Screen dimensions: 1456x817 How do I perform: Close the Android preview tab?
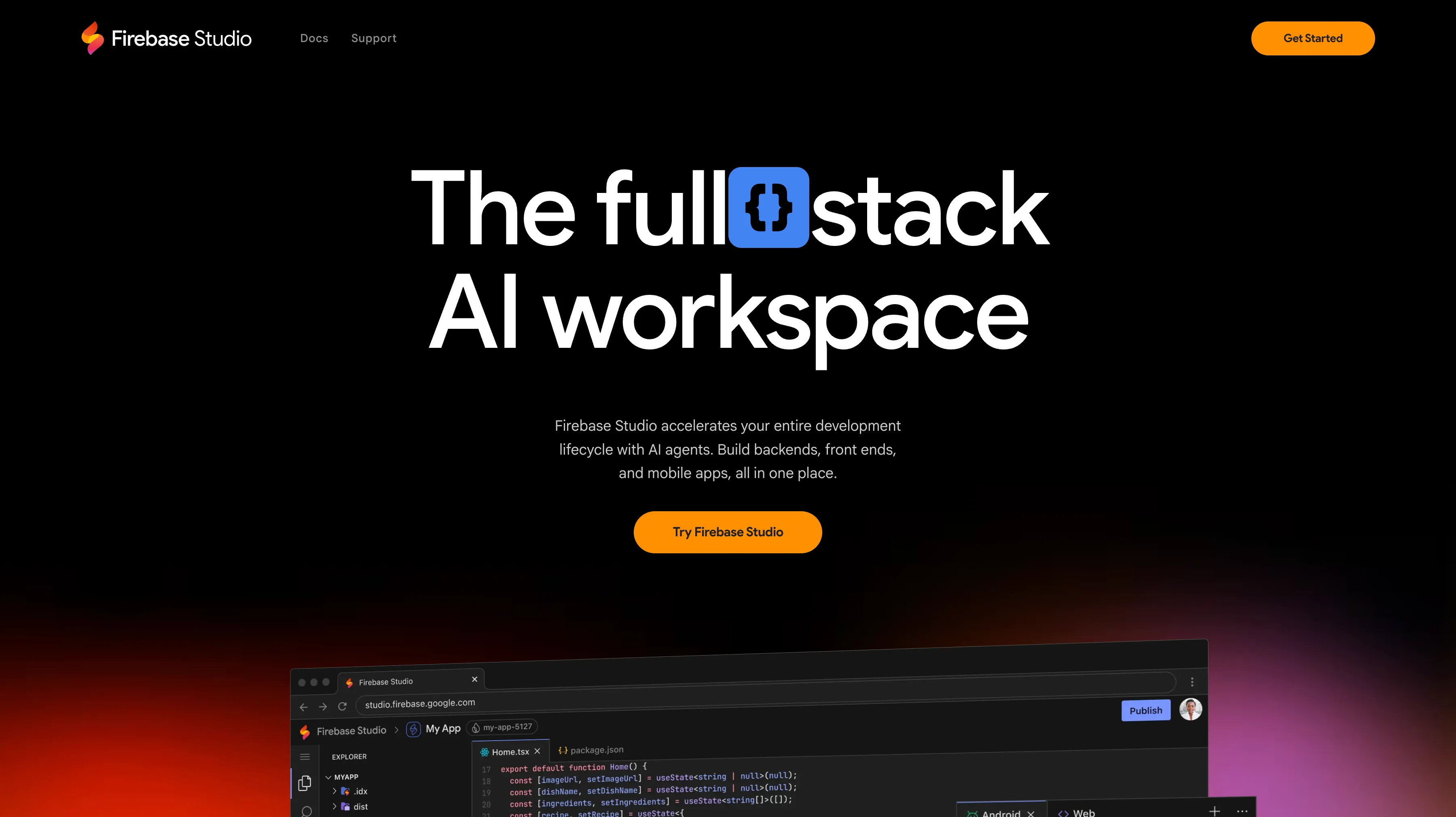[x=1031, y=814]
